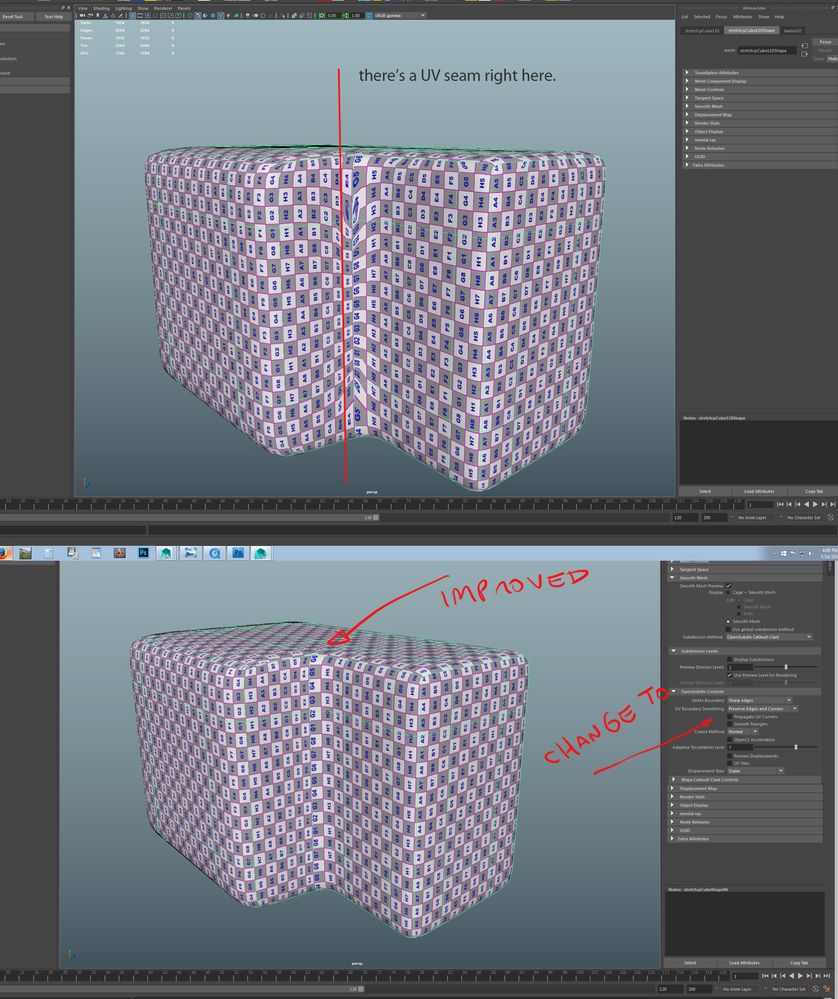The image size is (838, 999).
Task: Open the film reel taskbar icon
Action: pos(119,552)
